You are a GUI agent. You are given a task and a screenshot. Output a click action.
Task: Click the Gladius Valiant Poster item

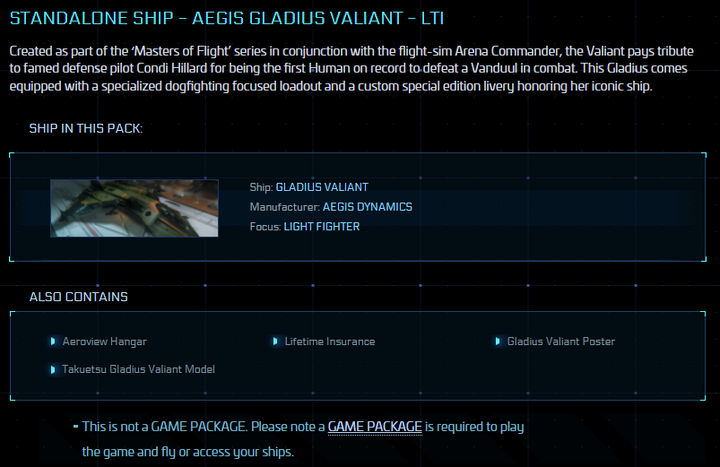[x=560, y=342]
